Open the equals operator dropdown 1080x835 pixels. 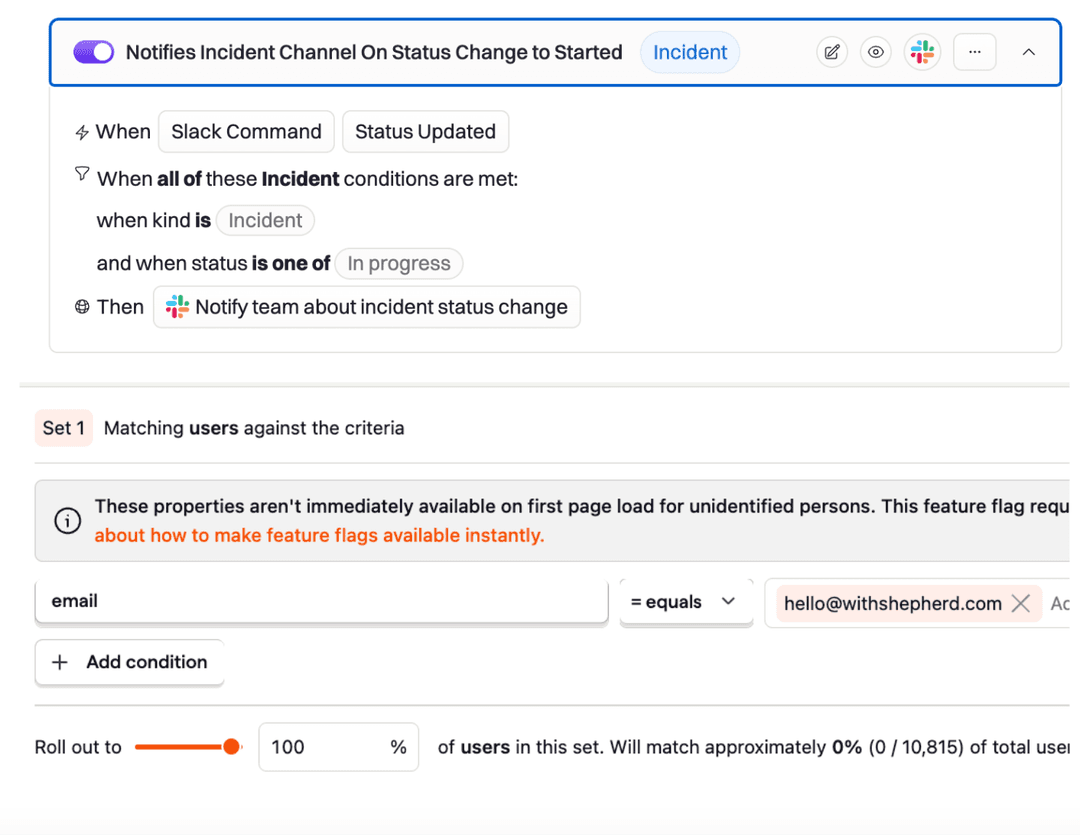coord(685,602)
